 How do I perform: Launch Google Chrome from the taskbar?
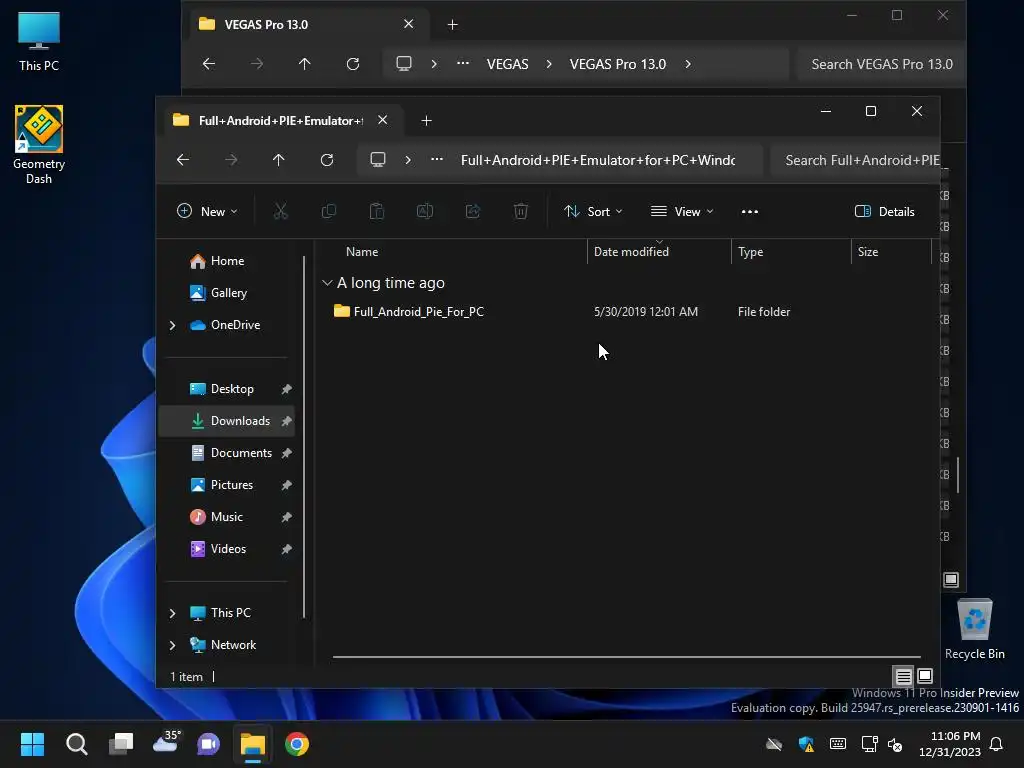coord(296,744)
